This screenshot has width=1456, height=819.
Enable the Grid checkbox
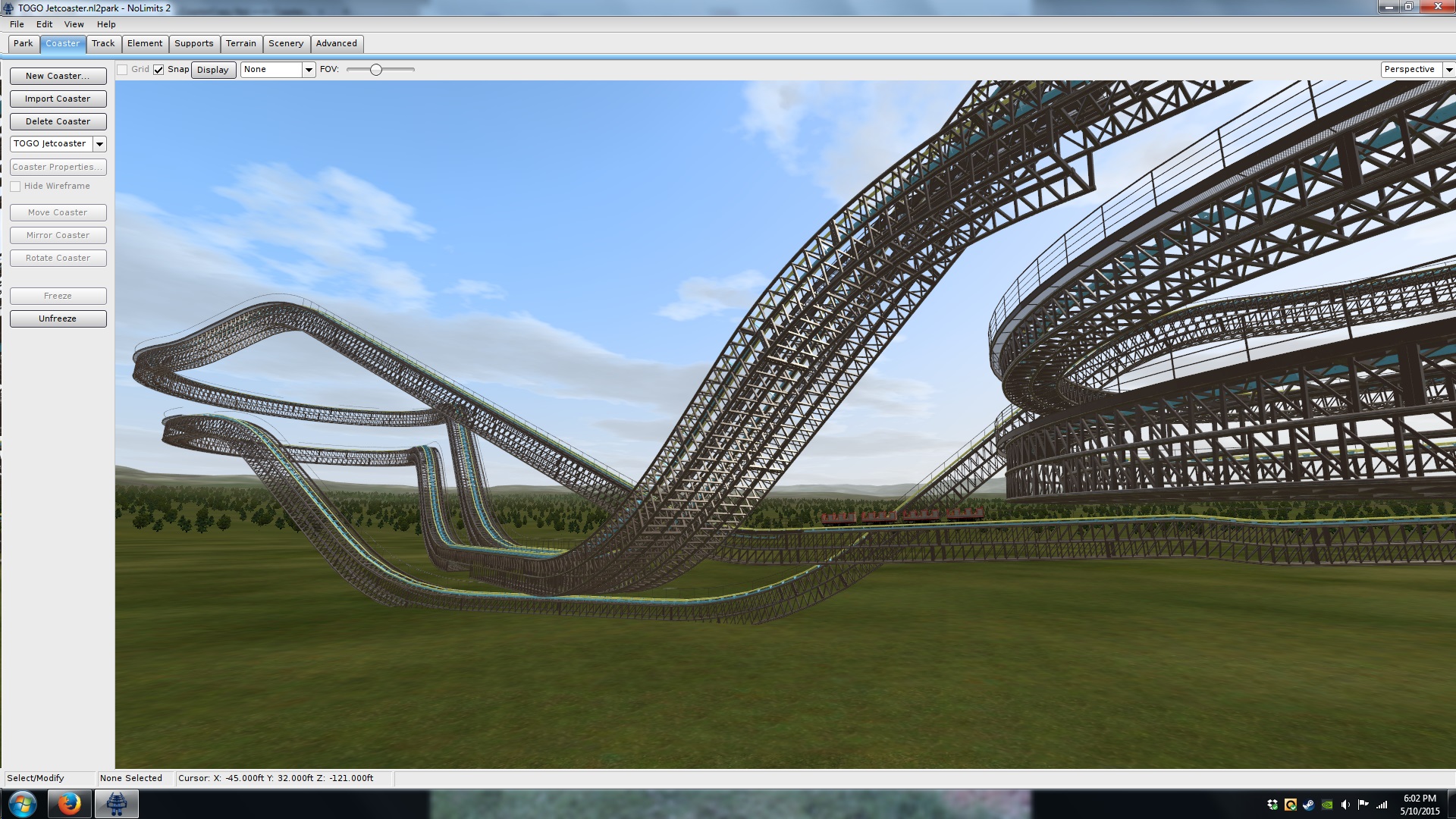click(122, 70)
